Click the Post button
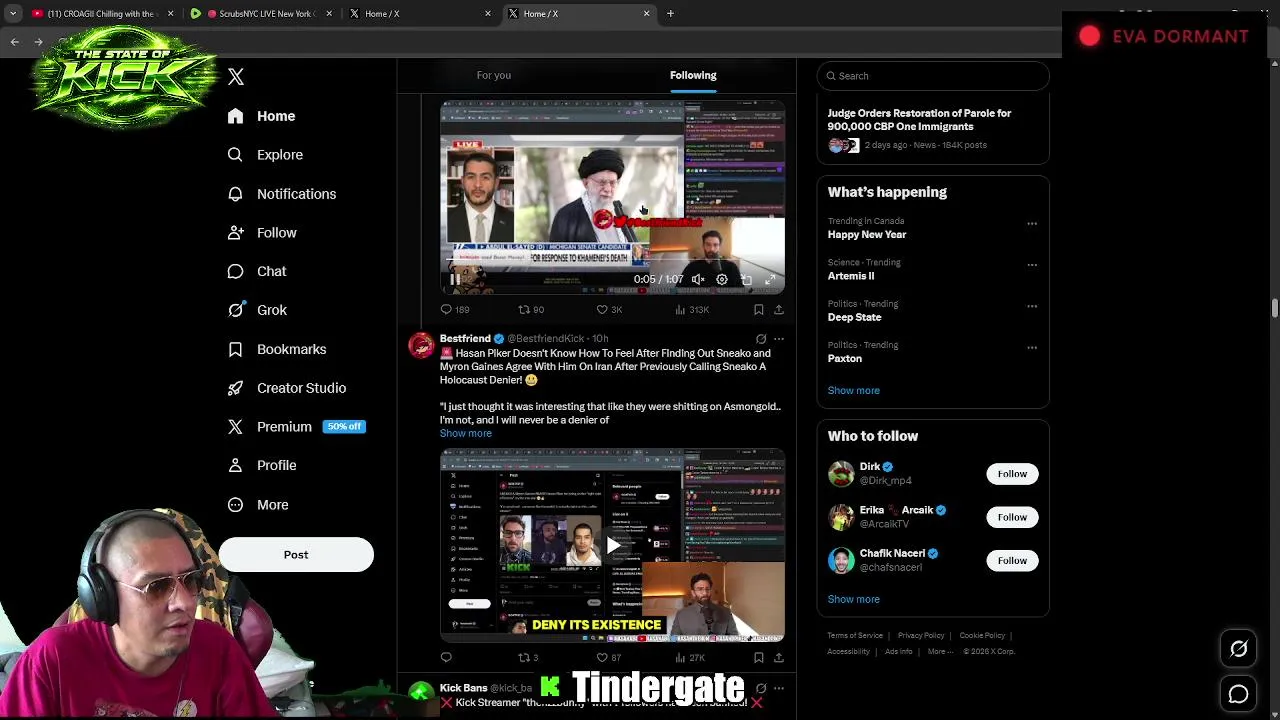Viewport: 1280px width, 720px height. 296,555
